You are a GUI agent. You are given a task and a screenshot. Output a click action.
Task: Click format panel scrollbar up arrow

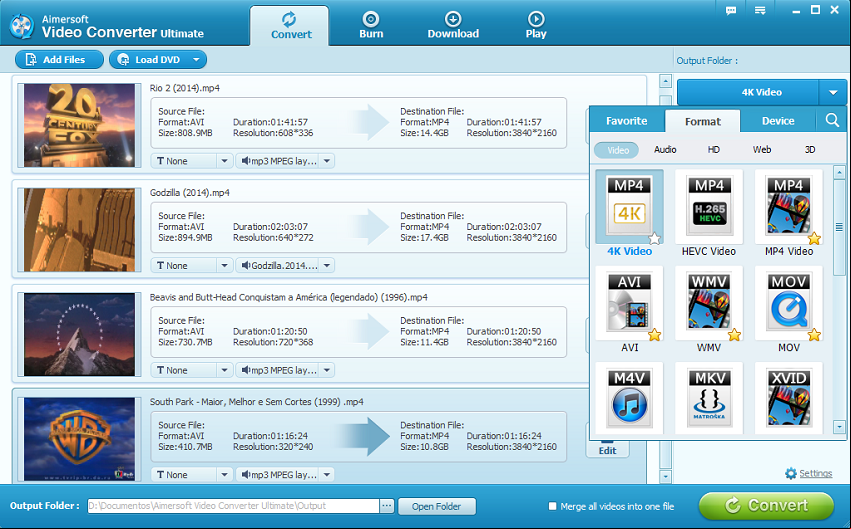pyautogui.click(x=839, y=173)
